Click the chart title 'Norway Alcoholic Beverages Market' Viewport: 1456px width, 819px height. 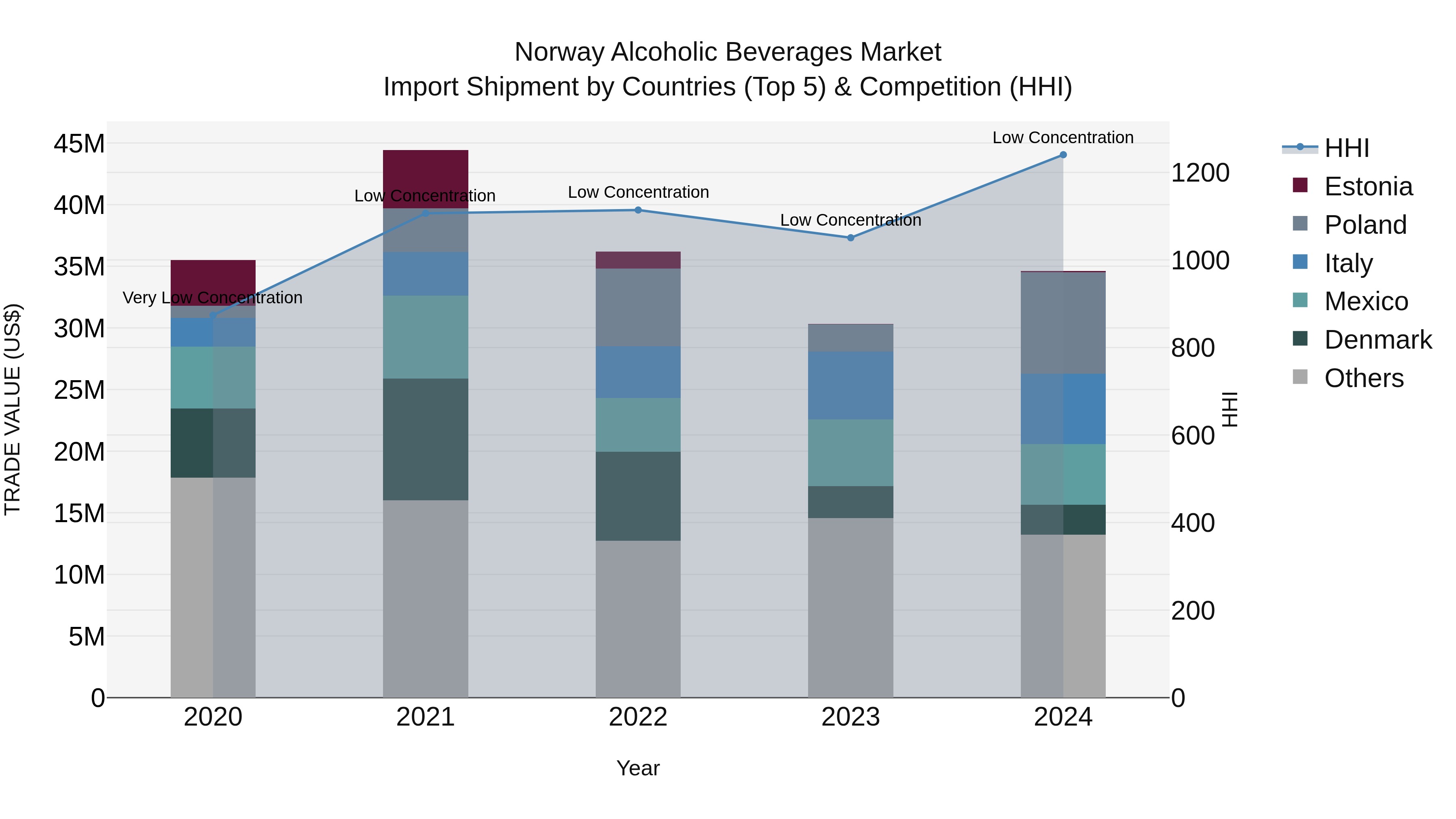(x=728, y=52)
